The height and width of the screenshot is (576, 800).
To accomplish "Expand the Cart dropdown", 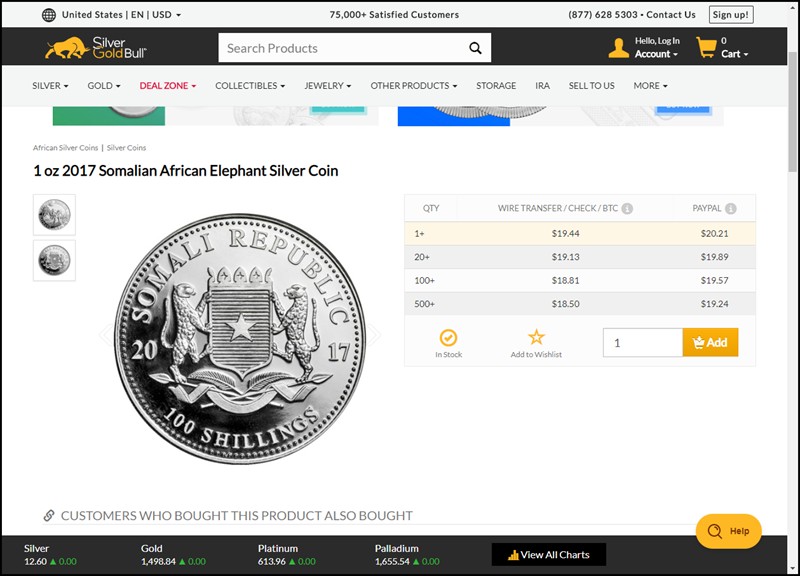I will (734, 54).
